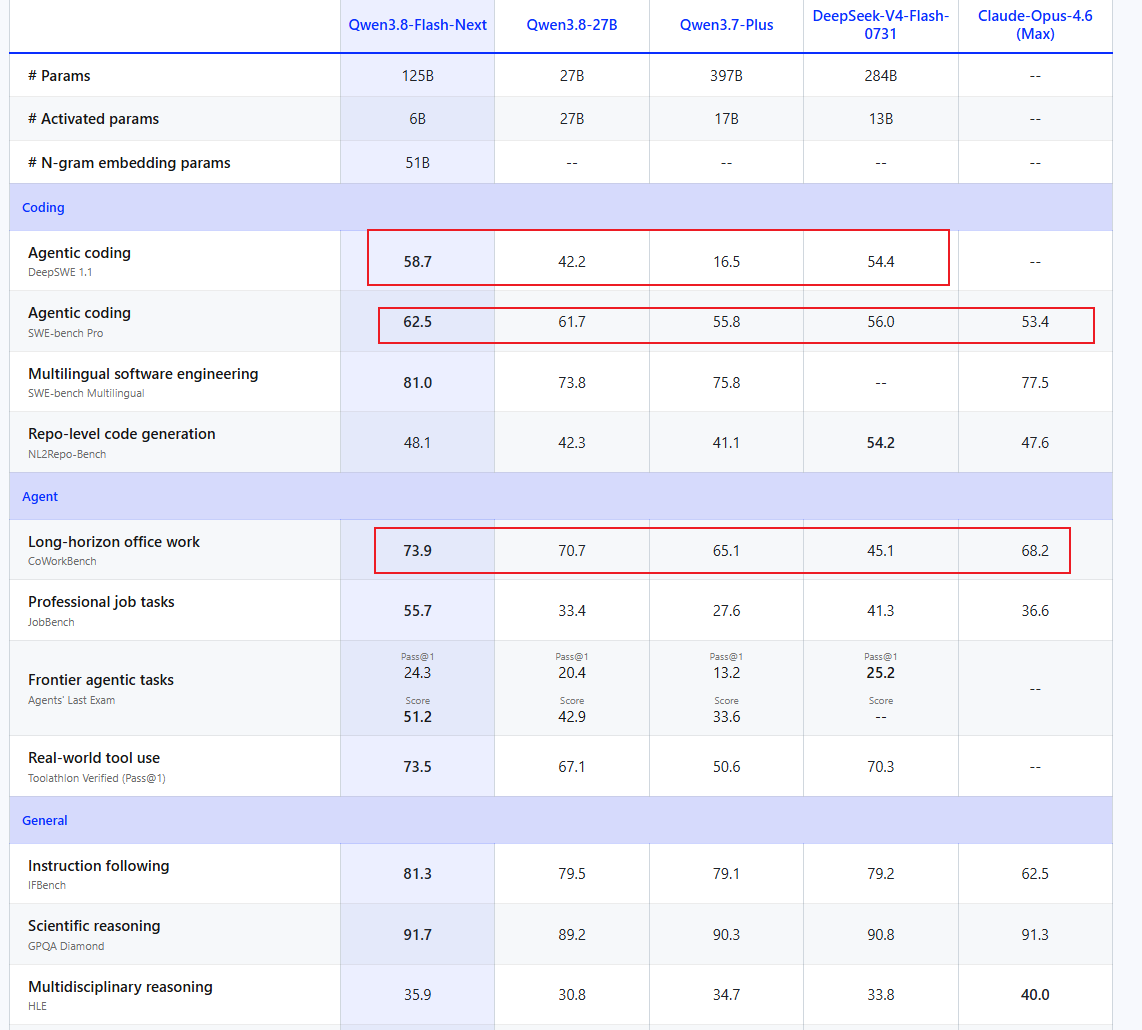Select the 17B activated params value

(x=726, y=119)
